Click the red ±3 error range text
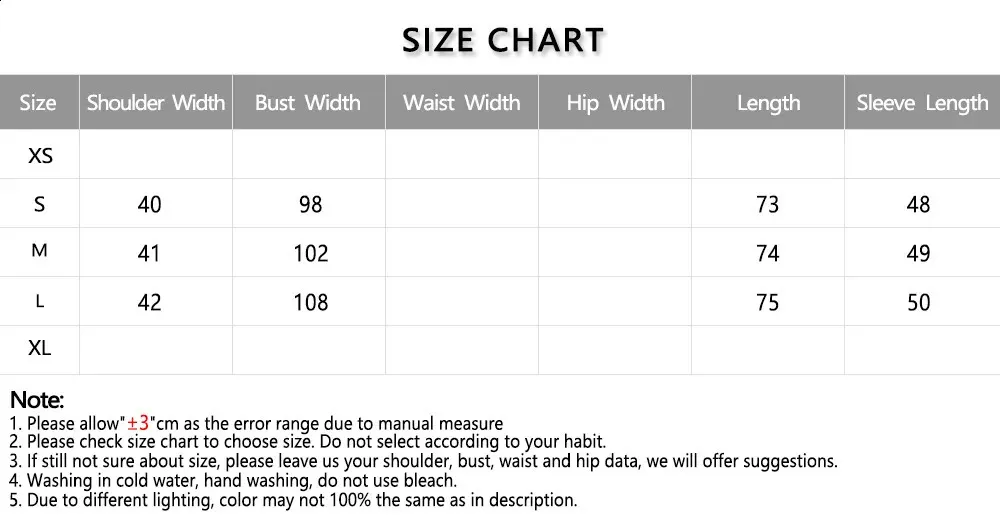This screenshot has width=1000, height=522. point(138,423)
